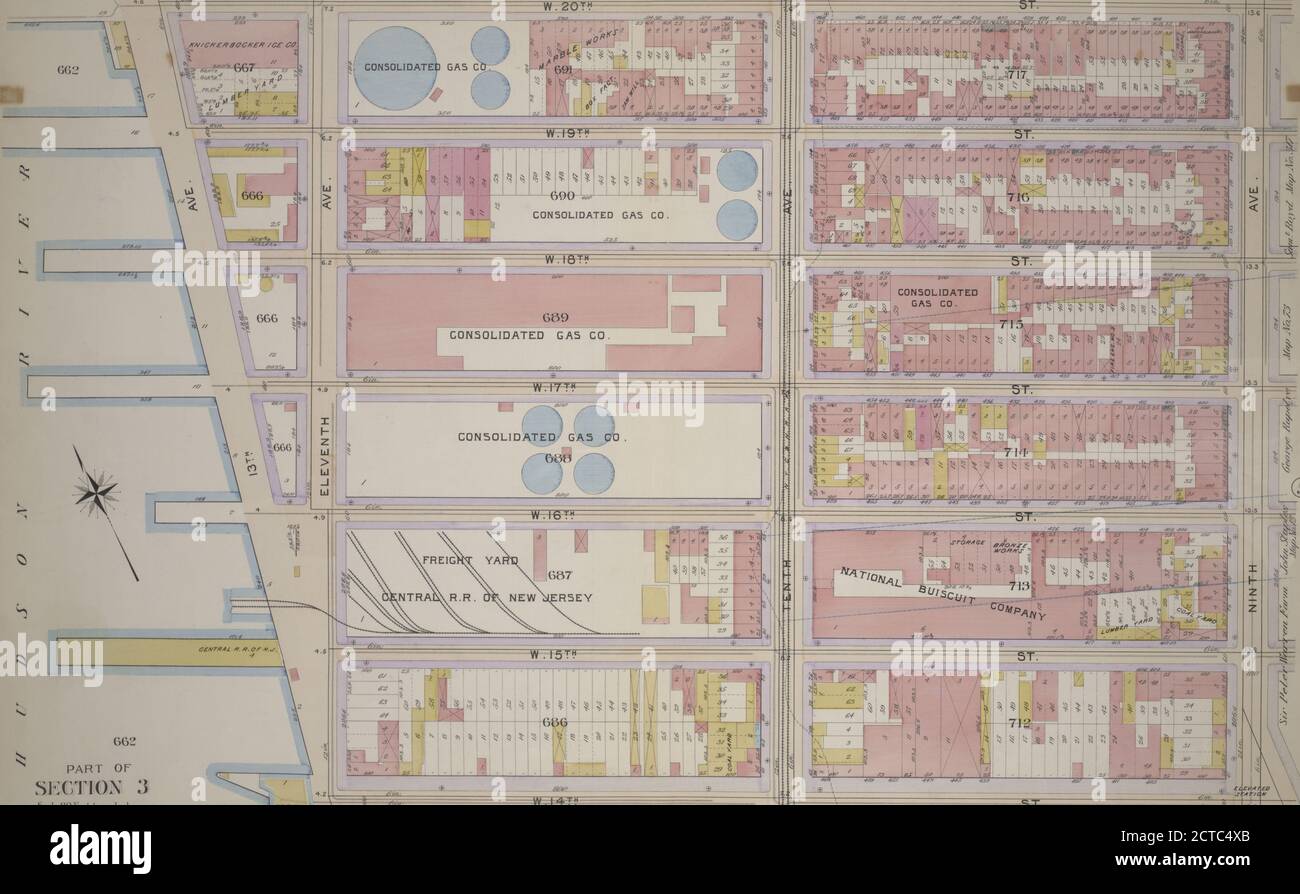
Task: Select block number 689
Action: [x=555, y=318]
